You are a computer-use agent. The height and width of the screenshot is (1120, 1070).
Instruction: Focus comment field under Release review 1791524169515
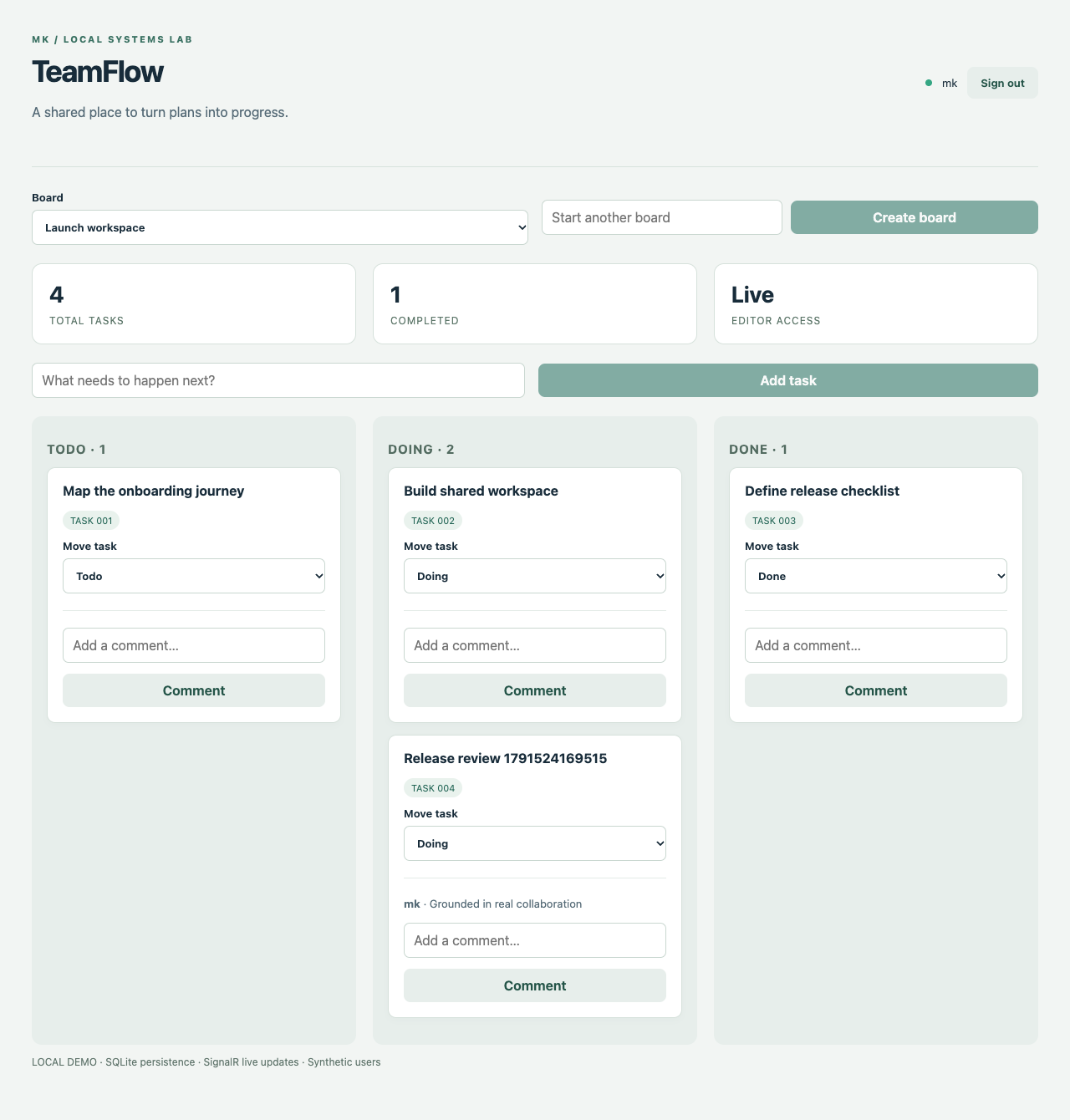coord(535,940)
